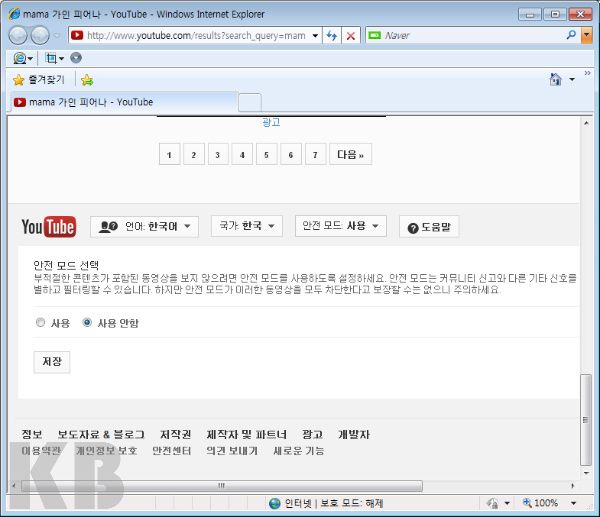This screenshot has height=517, width=600.
Task: Click the IE back navigation button
Action: click(18, 36)
